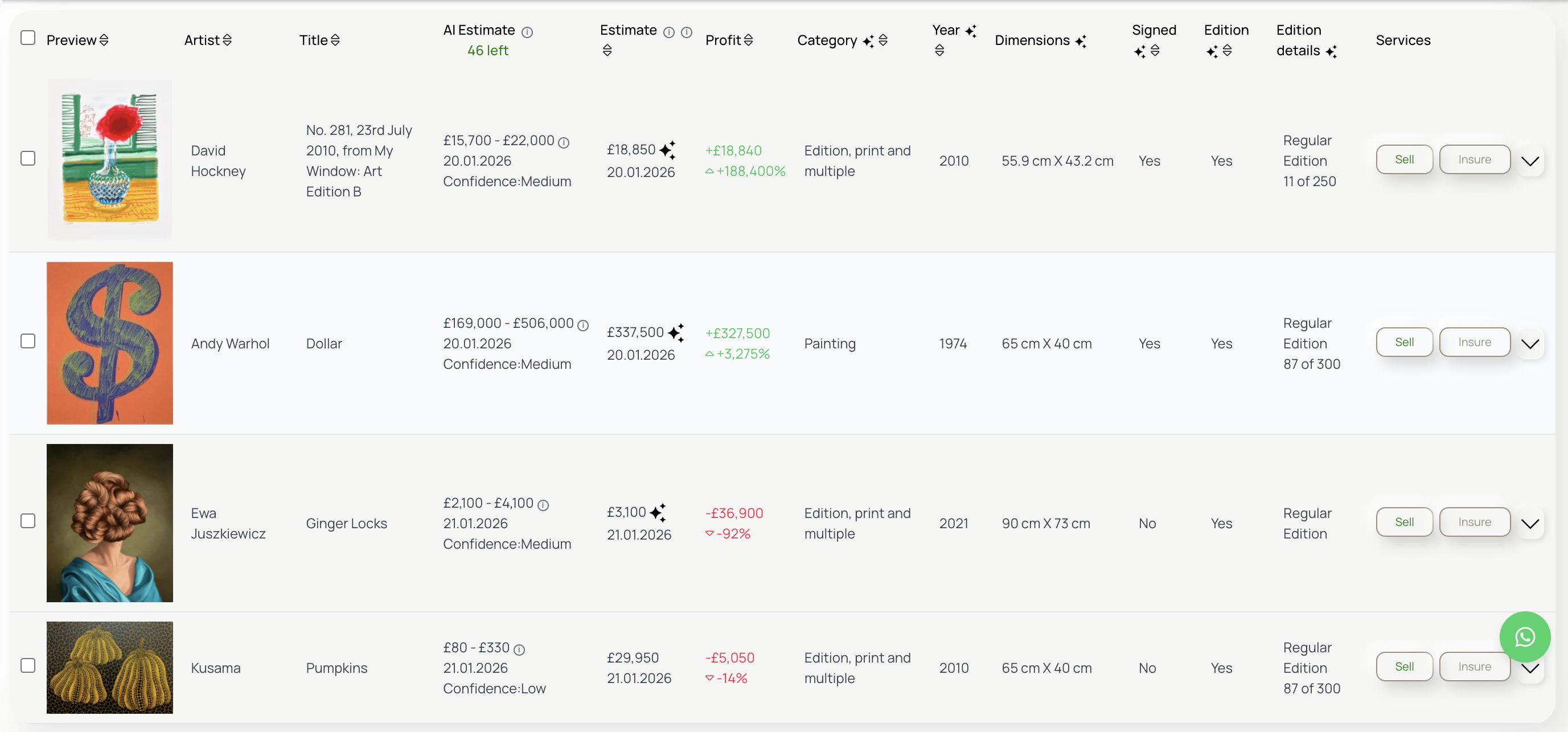
Task: Expand the David Hockney row details
Action: [x=1530, y=161]
